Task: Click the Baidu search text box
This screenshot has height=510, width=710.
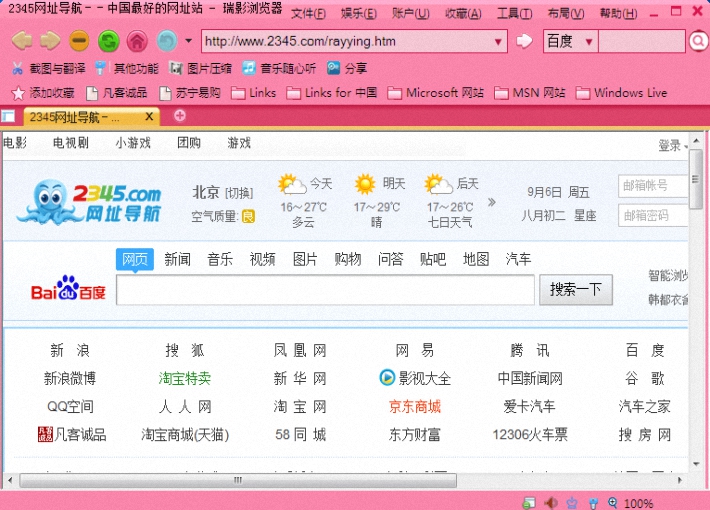Action: pos(326,290)
